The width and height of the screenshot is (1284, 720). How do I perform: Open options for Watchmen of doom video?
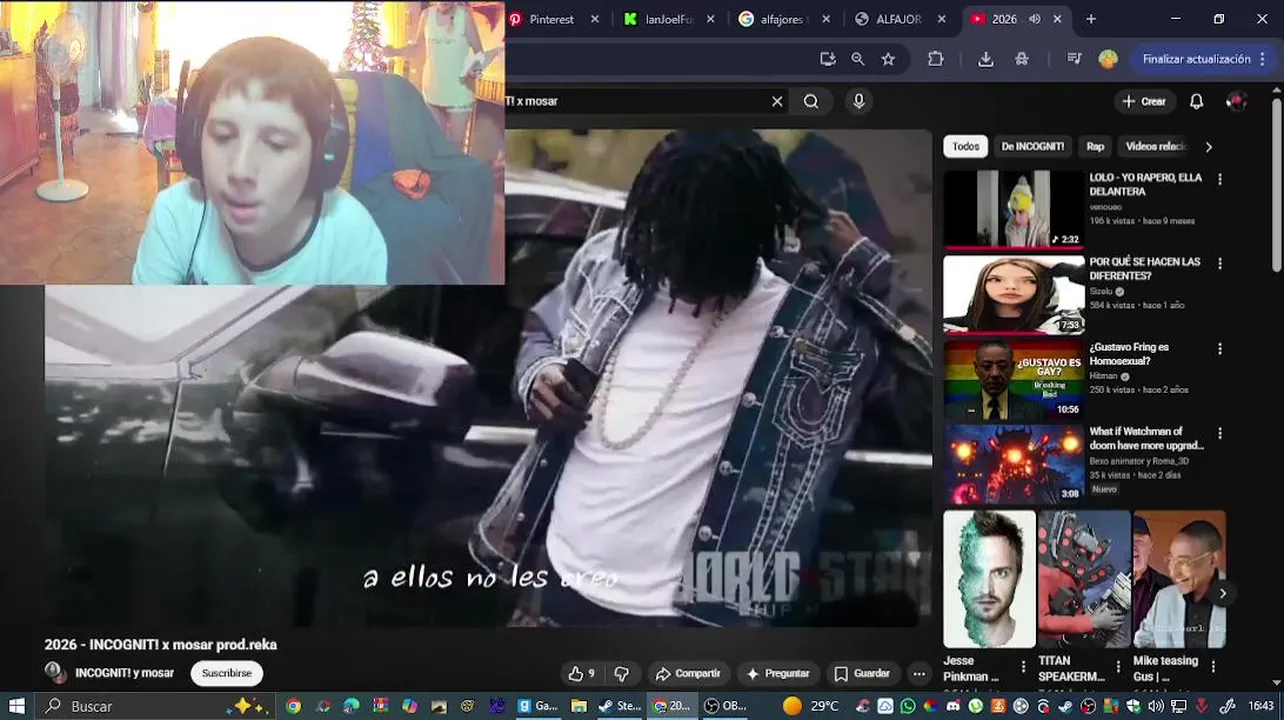pyautogui.click(x=1219, y=434)
